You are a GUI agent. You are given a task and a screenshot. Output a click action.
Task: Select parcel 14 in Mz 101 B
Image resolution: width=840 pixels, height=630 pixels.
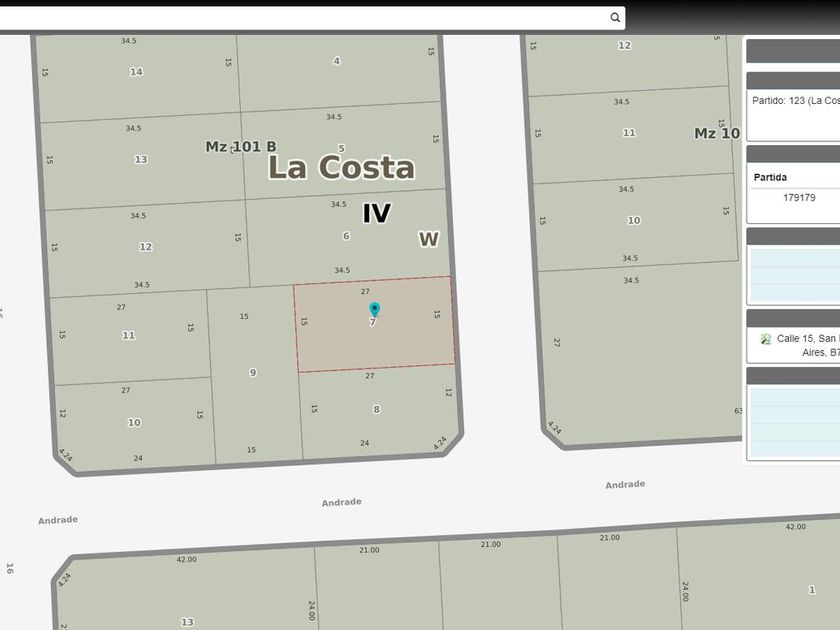coord(136,72)
